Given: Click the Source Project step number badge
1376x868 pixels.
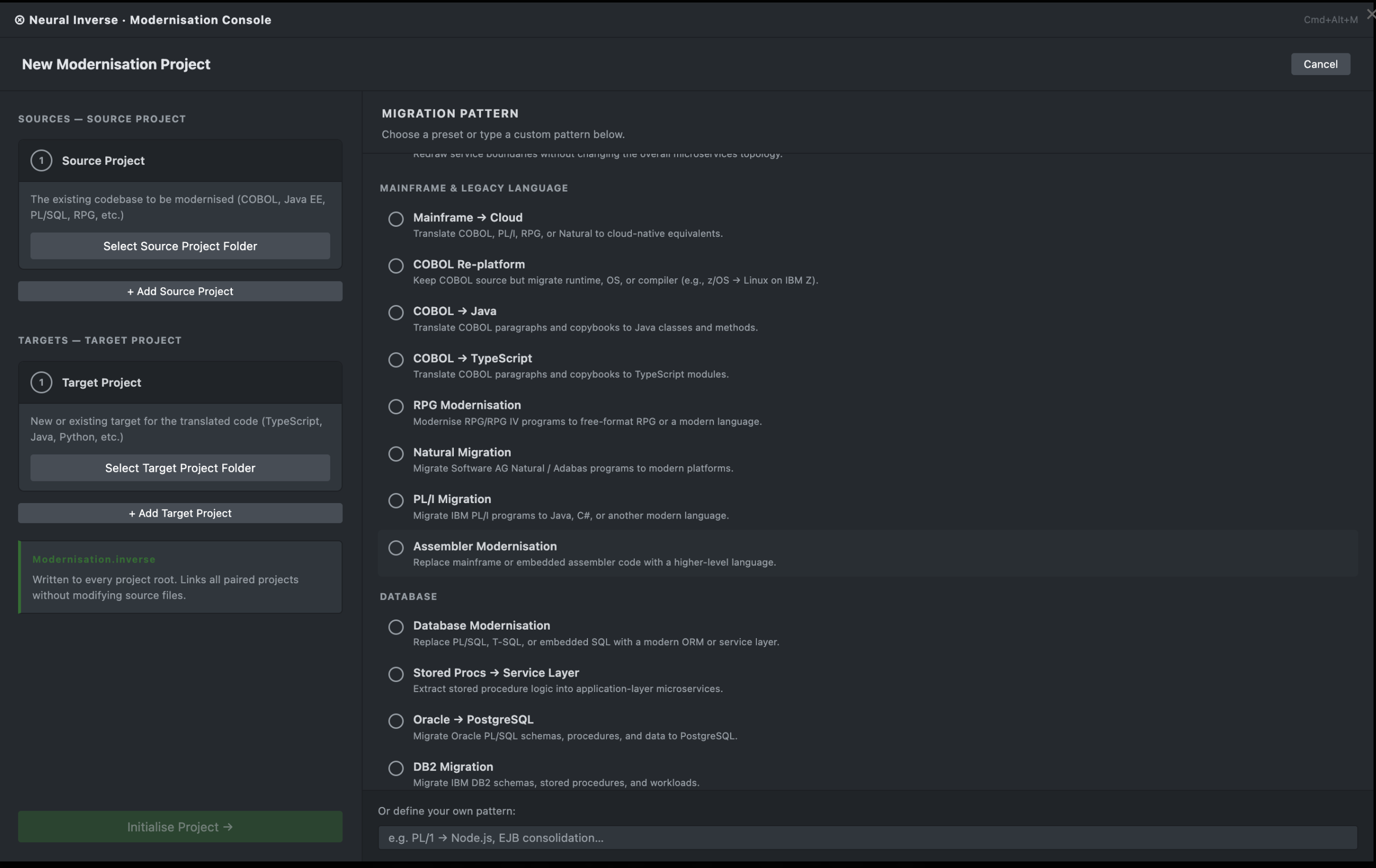Looking at the screenshot, I should [x=41, y=161].
